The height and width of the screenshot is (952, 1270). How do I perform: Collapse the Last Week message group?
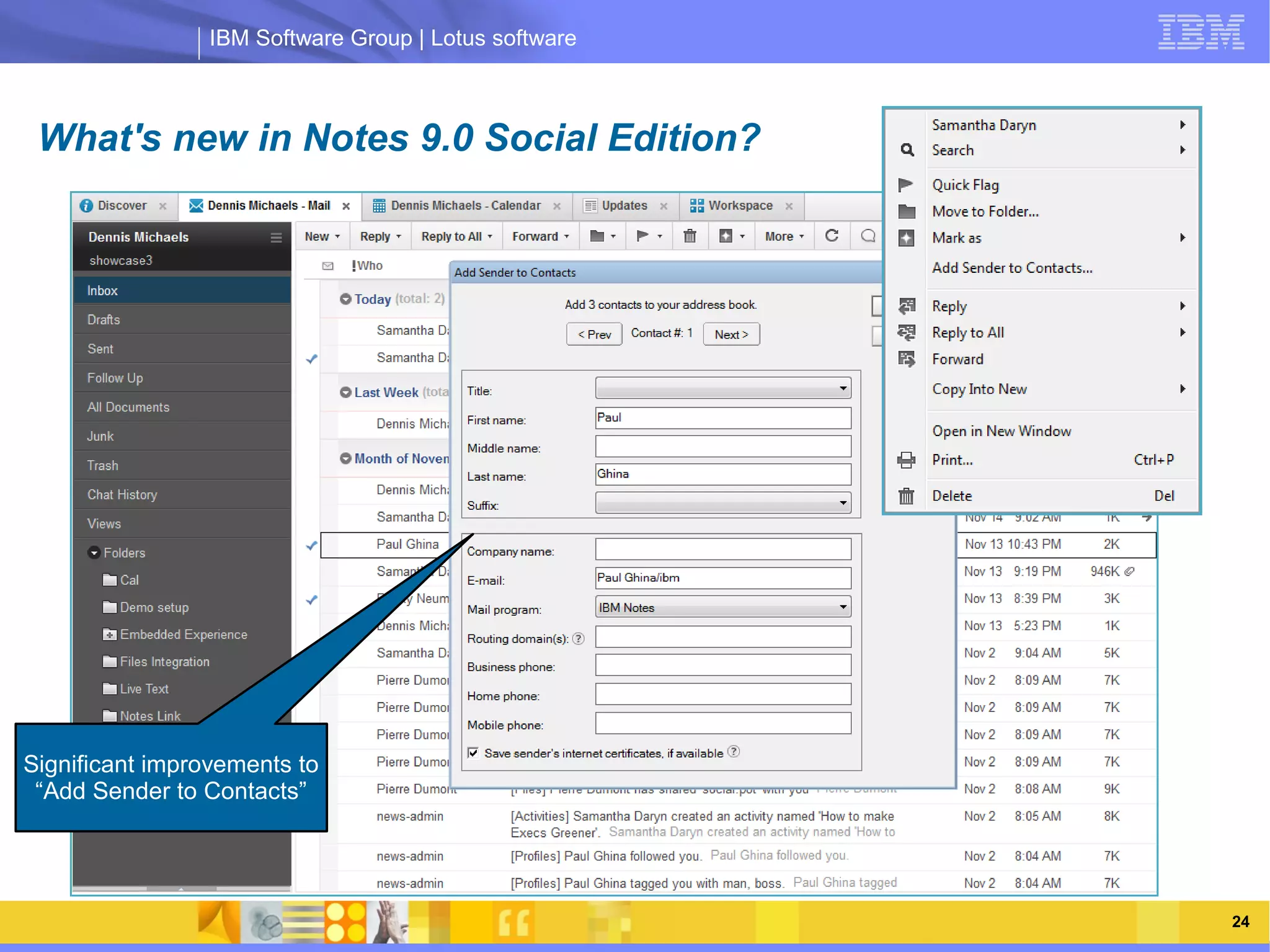pyautogui.click(x=345, y=393)
